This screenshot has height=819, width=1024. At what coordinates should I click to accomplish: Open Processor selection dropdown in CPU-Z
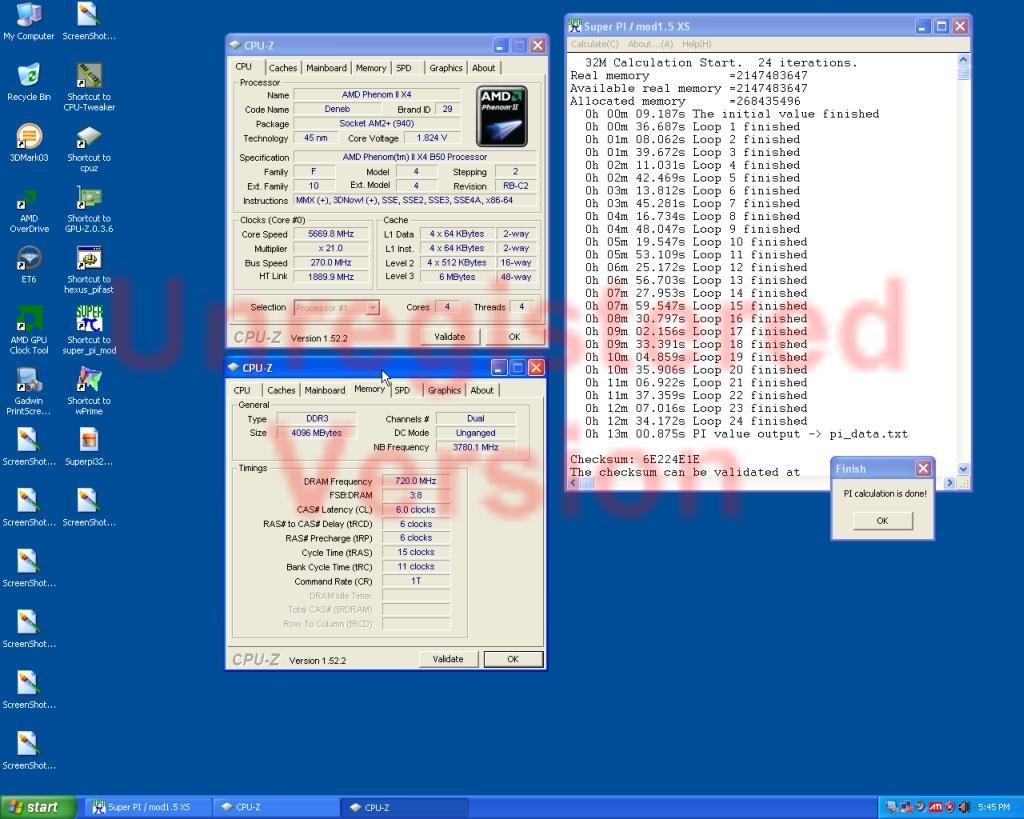coord(336,308)
